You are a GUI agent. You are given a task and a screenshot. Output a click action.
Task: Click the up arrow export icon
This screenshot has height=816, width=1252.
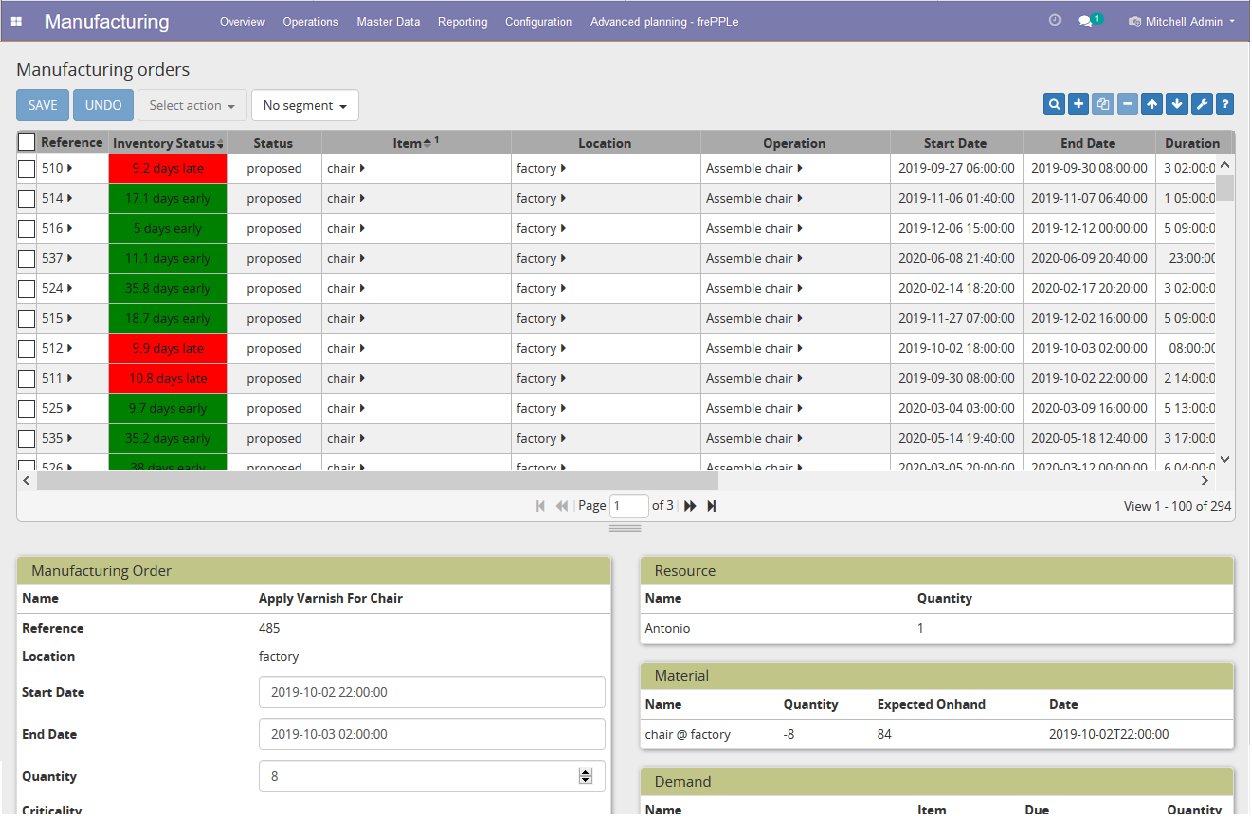pyautogui.click(x=1152, y=104)
